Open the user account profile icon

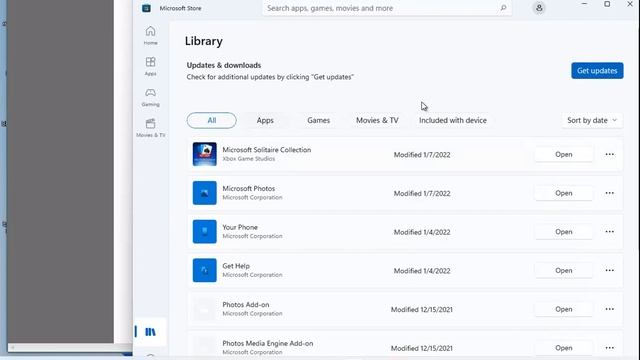[539, 8]
